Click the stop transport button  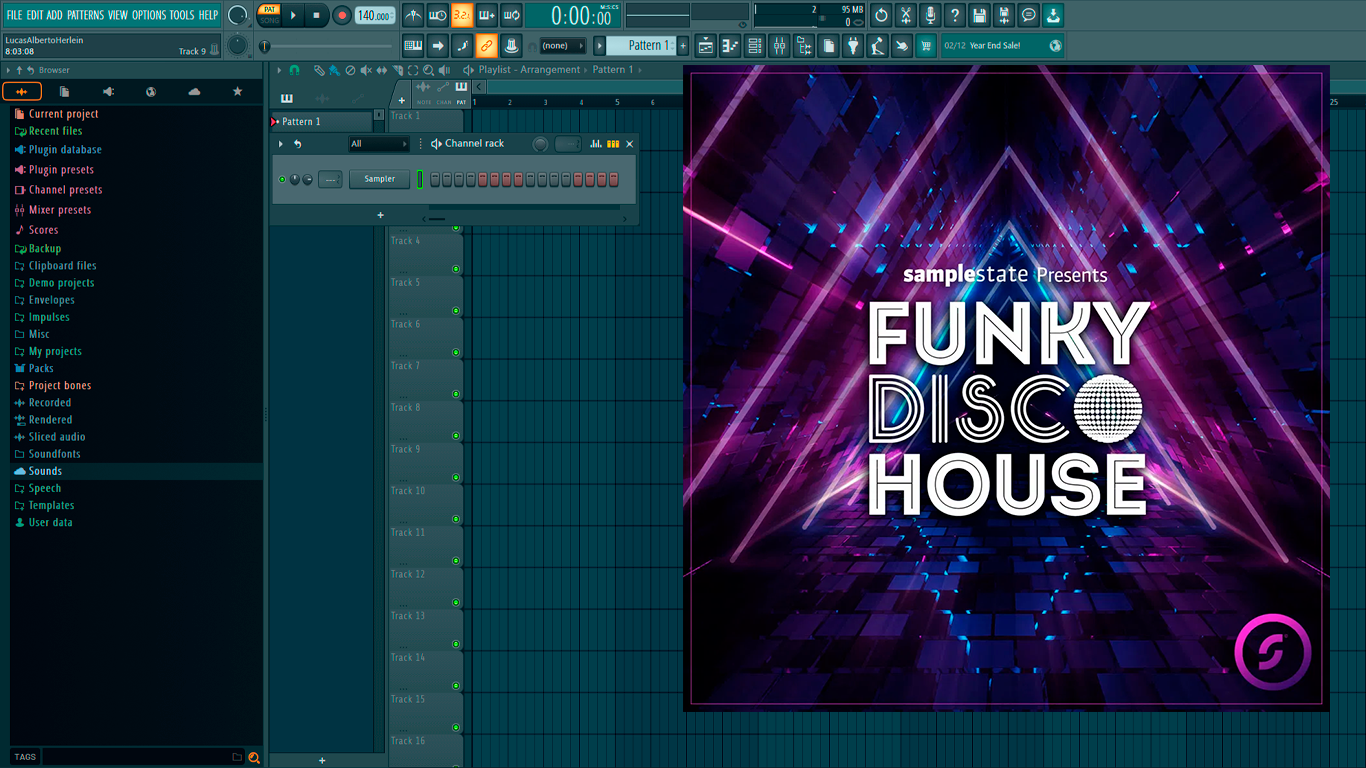(x=316, y=15)
